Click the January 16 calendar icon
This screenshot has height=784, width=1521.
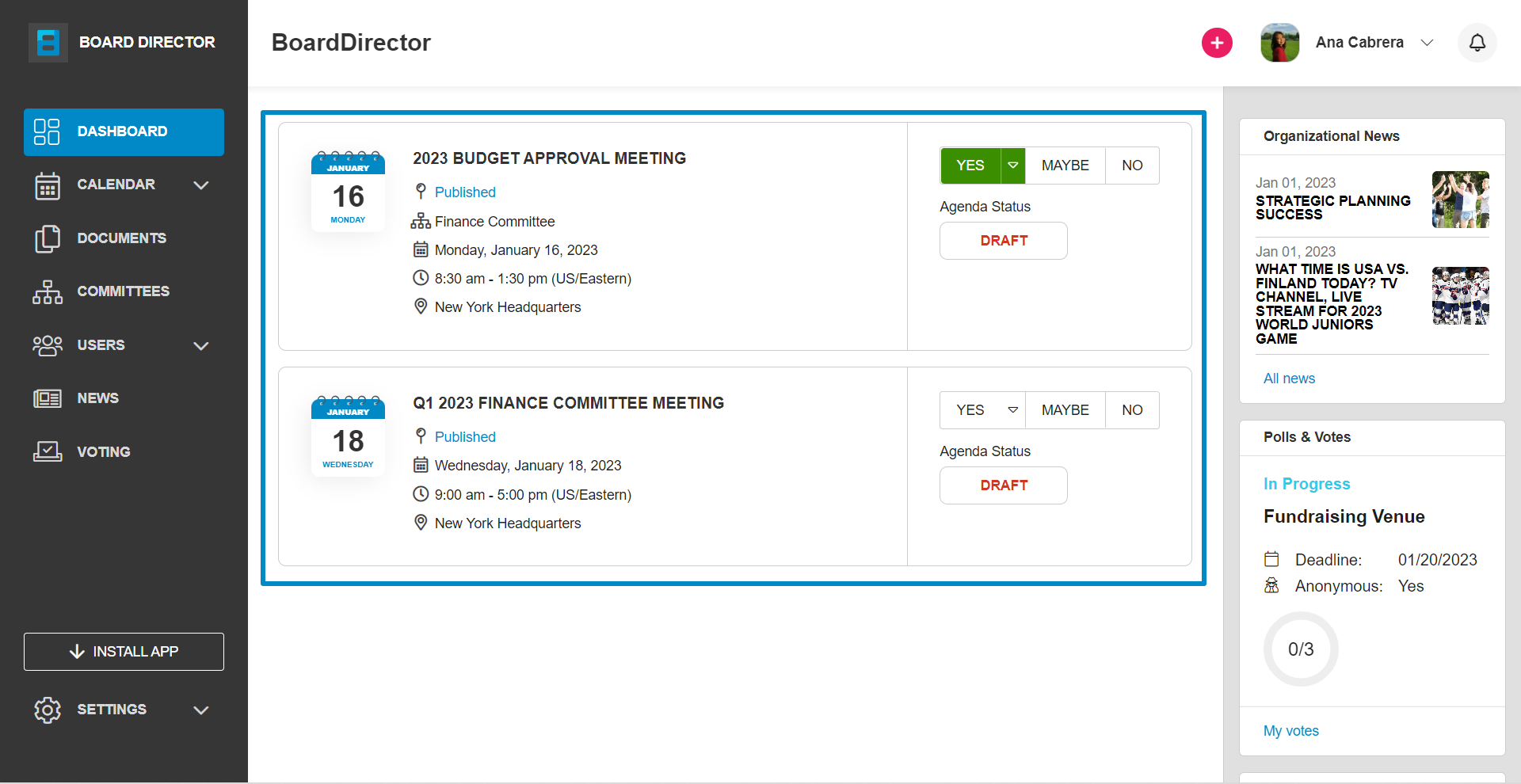pyautogui.click(x=348, y=191)
